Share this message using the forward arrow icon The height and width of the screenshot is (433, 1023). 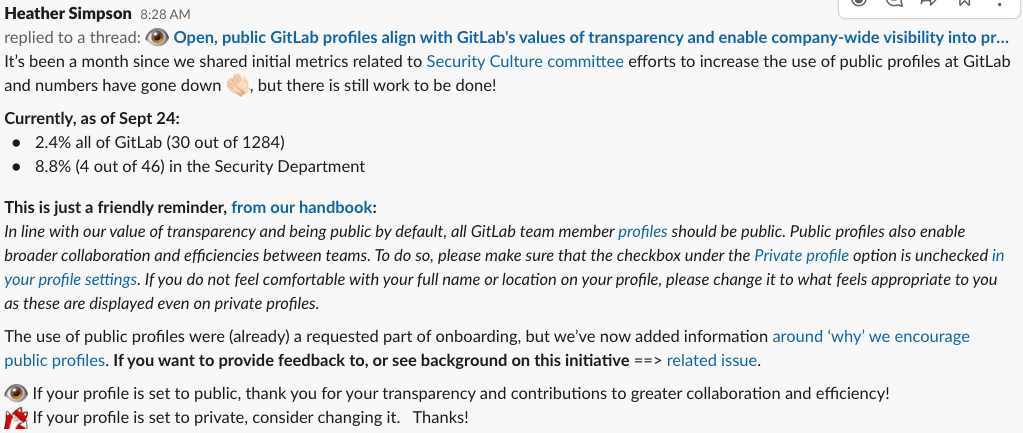[x=928, y=3]
